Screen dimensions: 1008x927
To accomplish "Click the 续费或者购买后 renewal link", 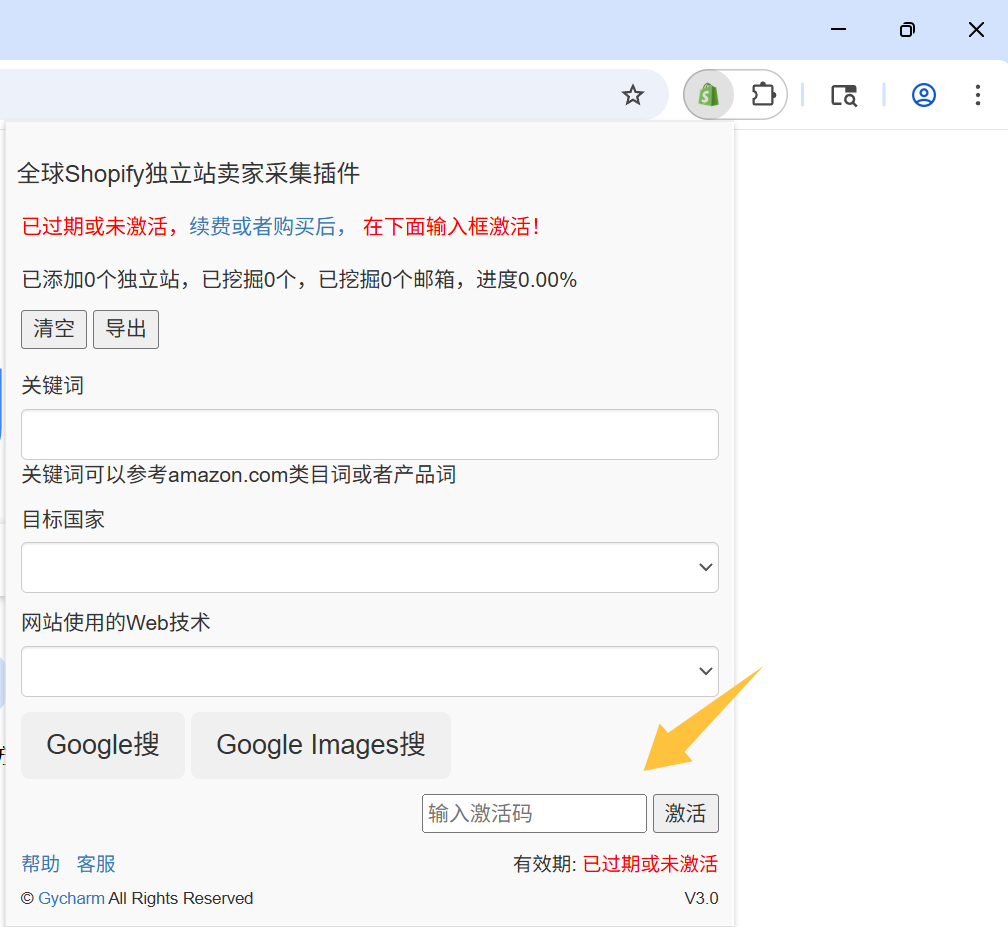I will click(269, 226).
